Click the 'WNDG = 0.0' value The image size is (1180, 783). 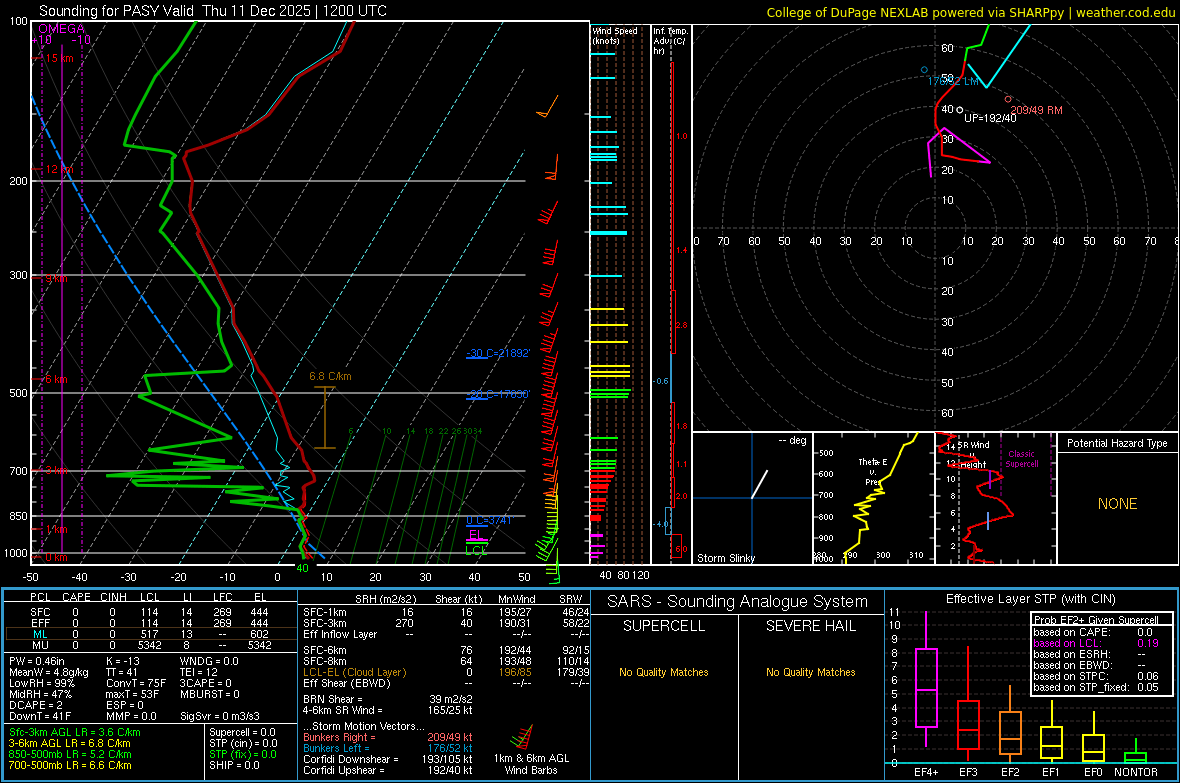coord(209,661)
